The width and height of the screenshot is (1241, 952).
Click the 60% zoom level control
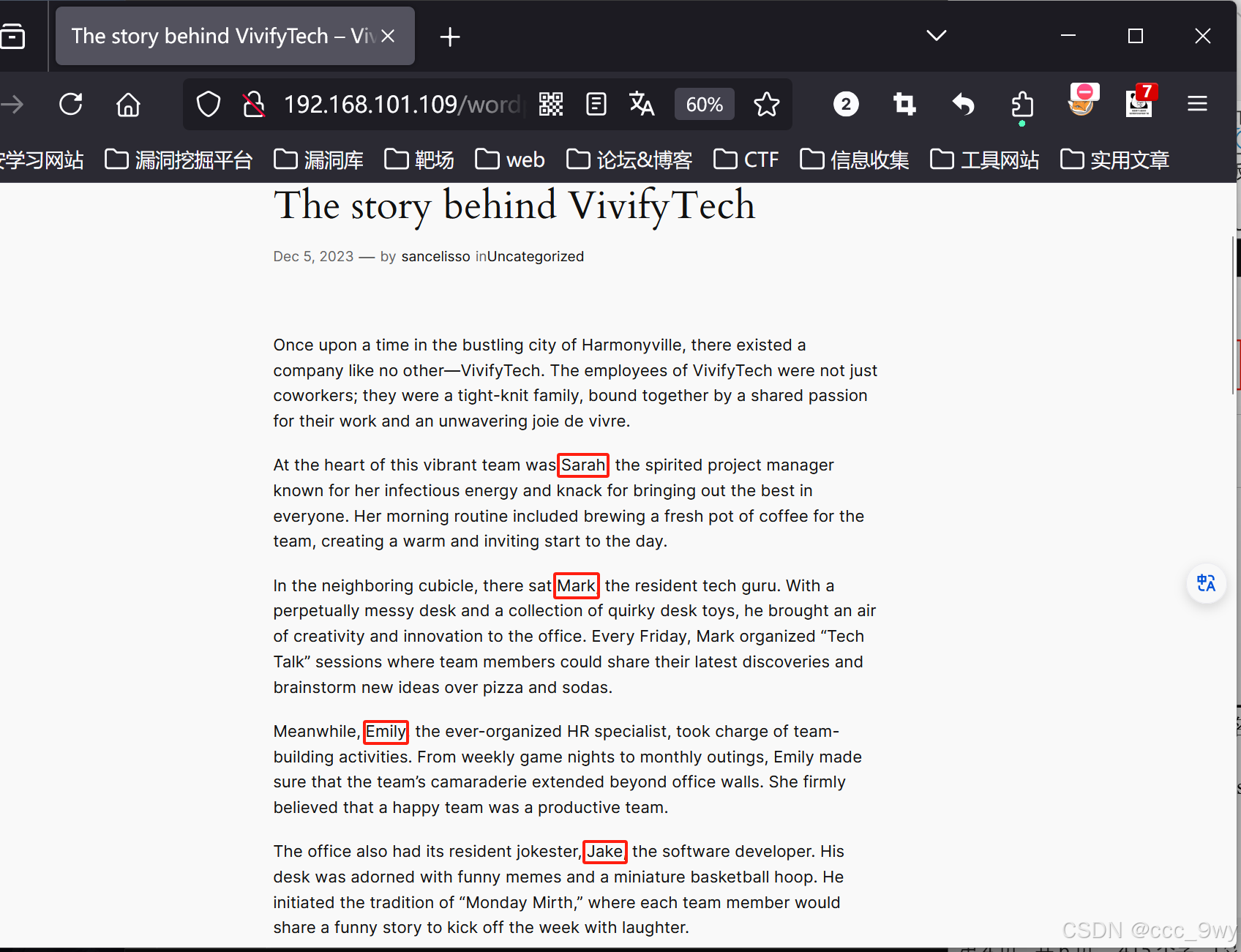[704, 104]
